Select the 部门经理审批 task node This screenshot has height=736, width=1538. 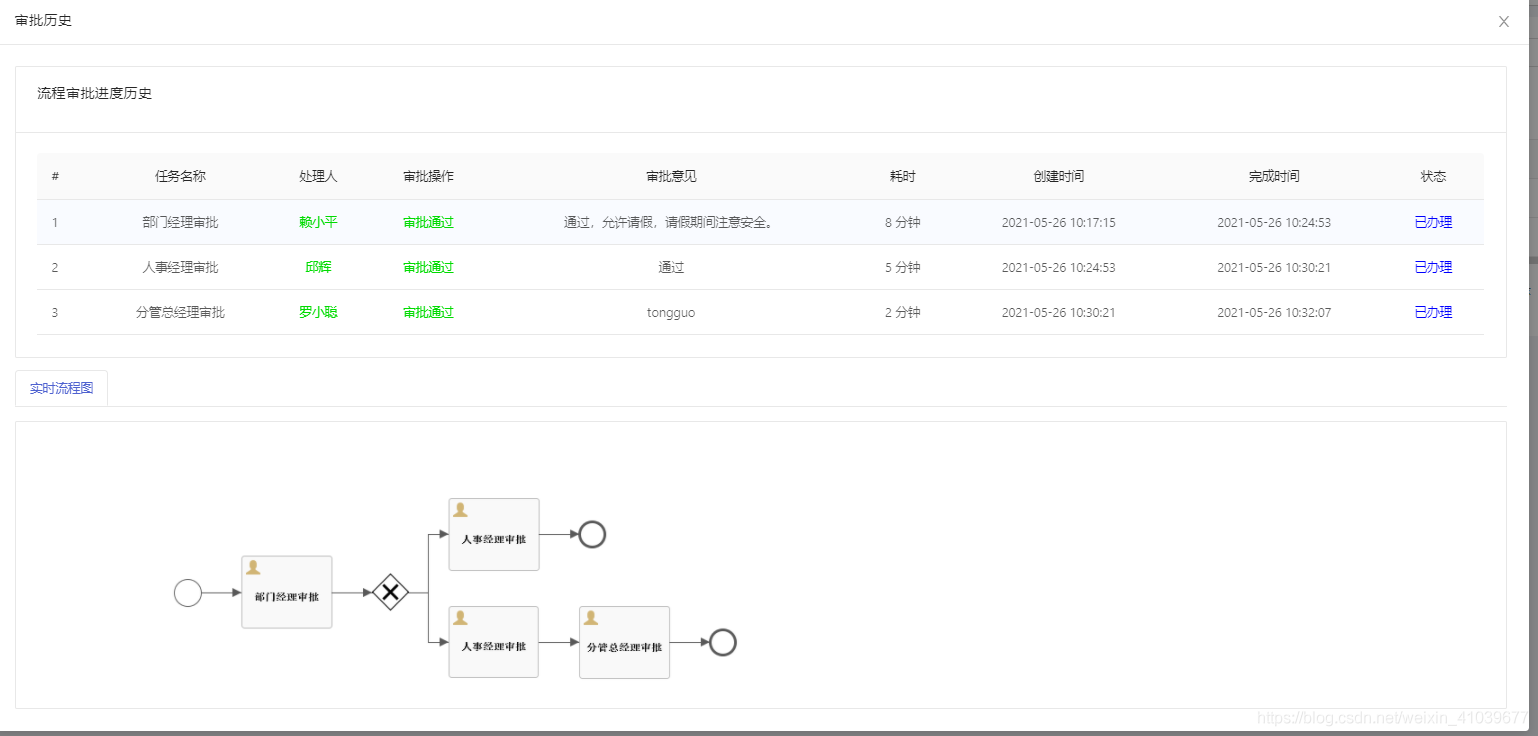287,592
